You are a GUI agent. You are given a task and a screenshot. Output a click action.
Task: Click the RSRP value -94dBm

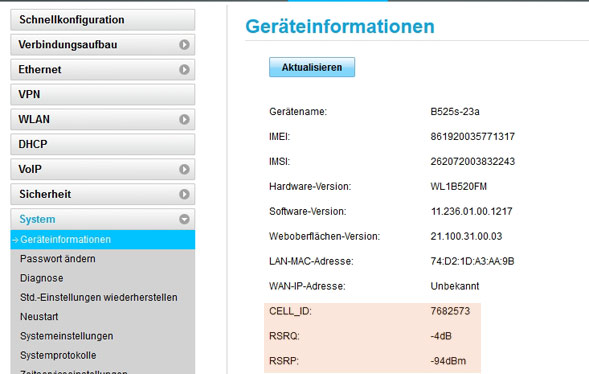(448, 361)
